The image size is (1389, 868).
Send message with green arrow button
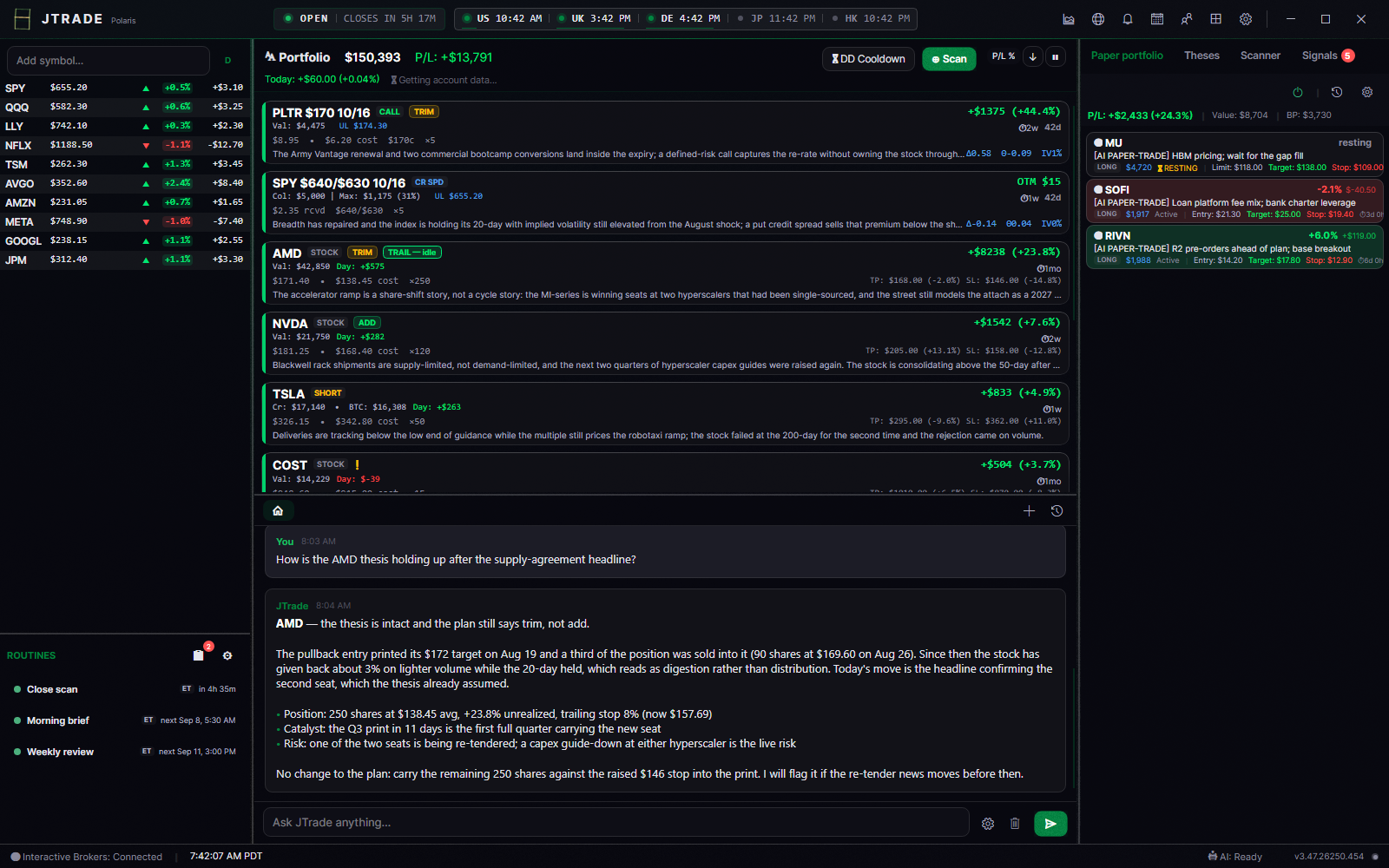click(1050, 824)
